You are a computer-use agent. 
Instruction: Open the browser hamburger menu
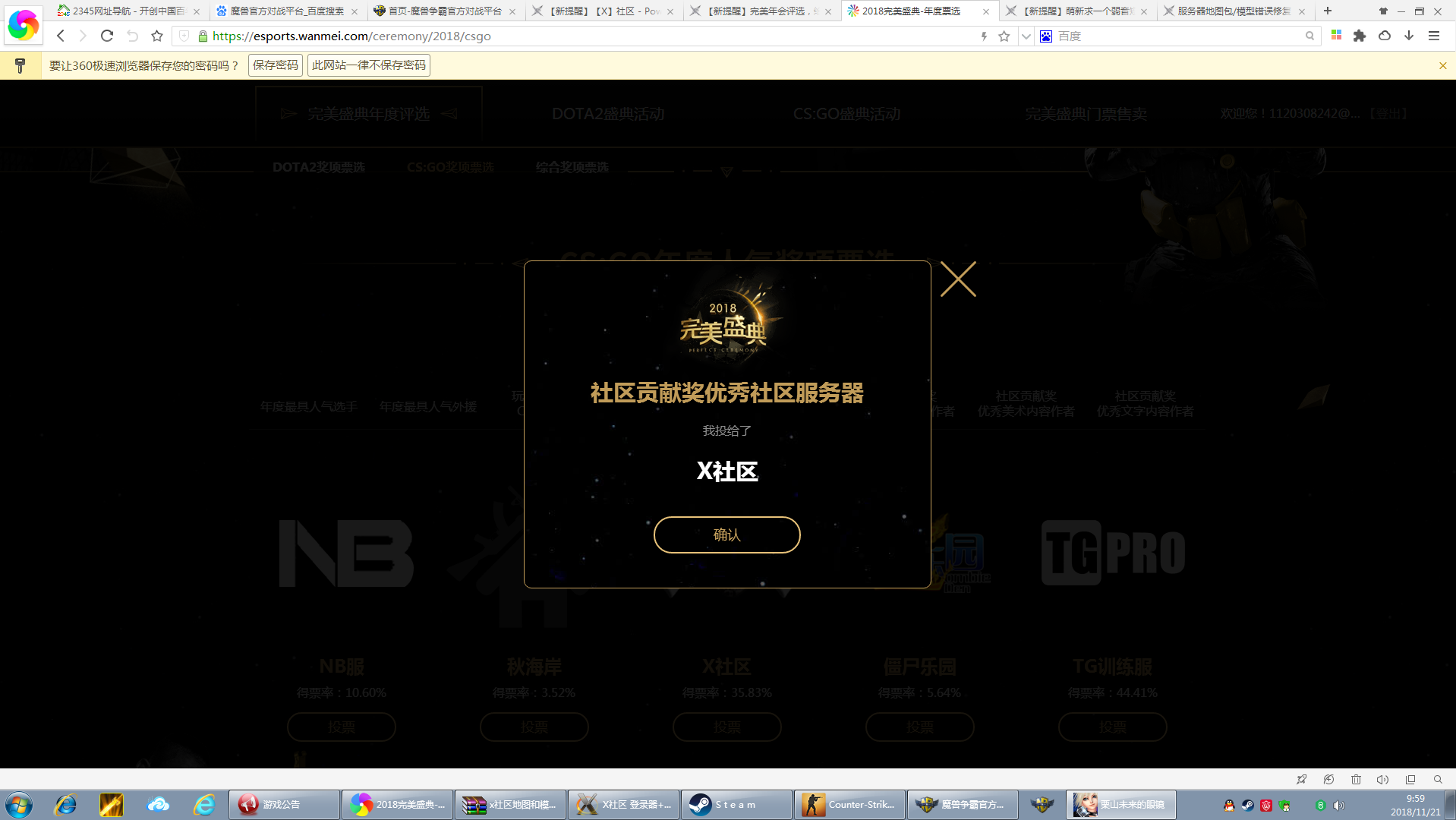click(1434, 36)
